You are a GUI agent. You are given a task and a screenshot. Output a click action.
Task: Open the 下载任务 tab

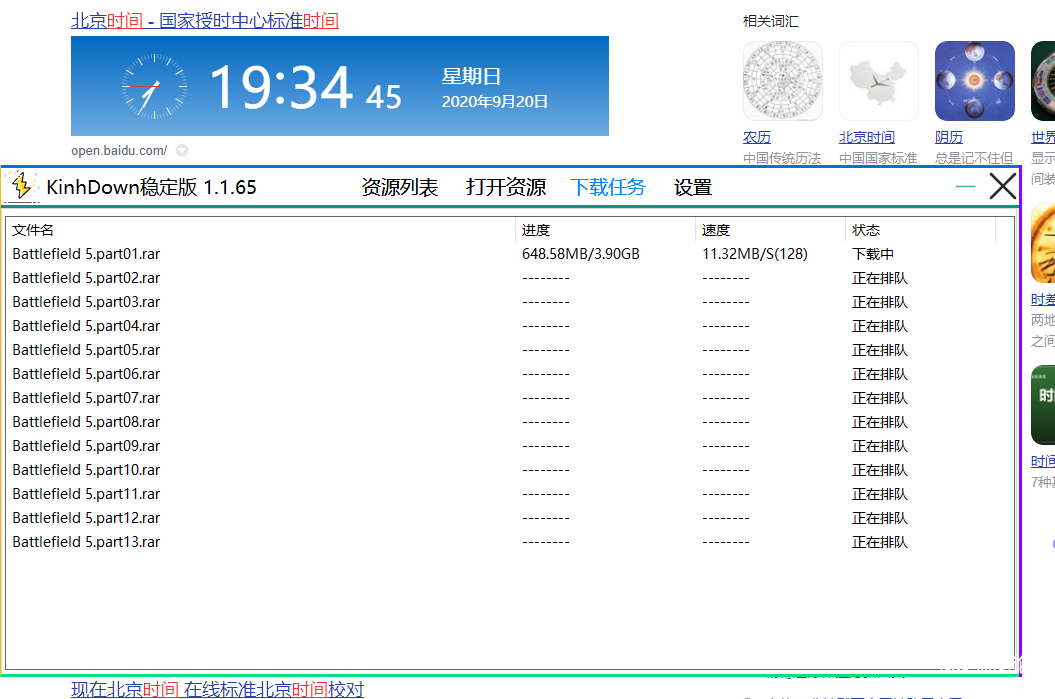(608, 187)
